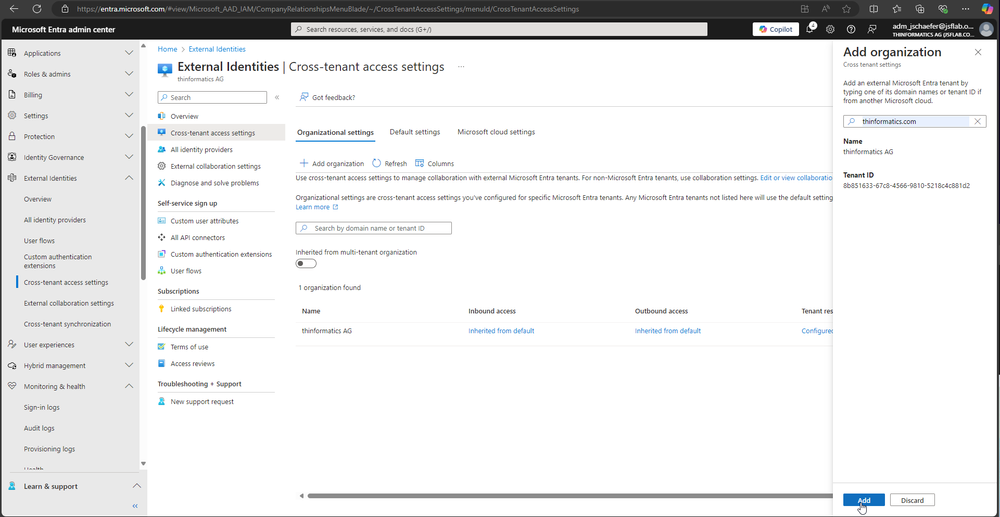The width and height of the screenshot is (1000, 517).
Task: Expand the Billing section chevron
Action: [x=129, y=95]
